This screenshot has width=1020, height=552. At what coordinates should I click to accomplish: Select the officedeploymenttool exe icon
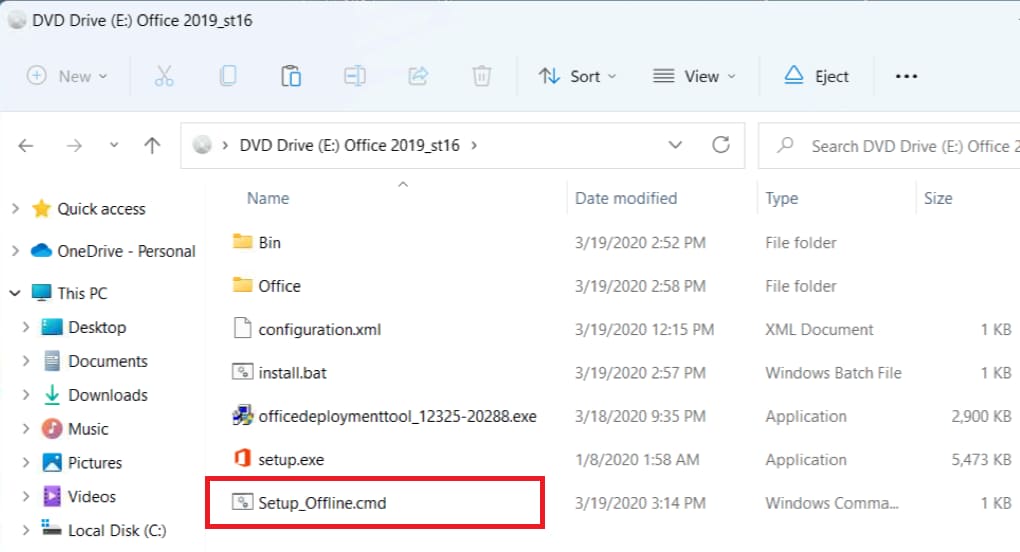(243, 415)
